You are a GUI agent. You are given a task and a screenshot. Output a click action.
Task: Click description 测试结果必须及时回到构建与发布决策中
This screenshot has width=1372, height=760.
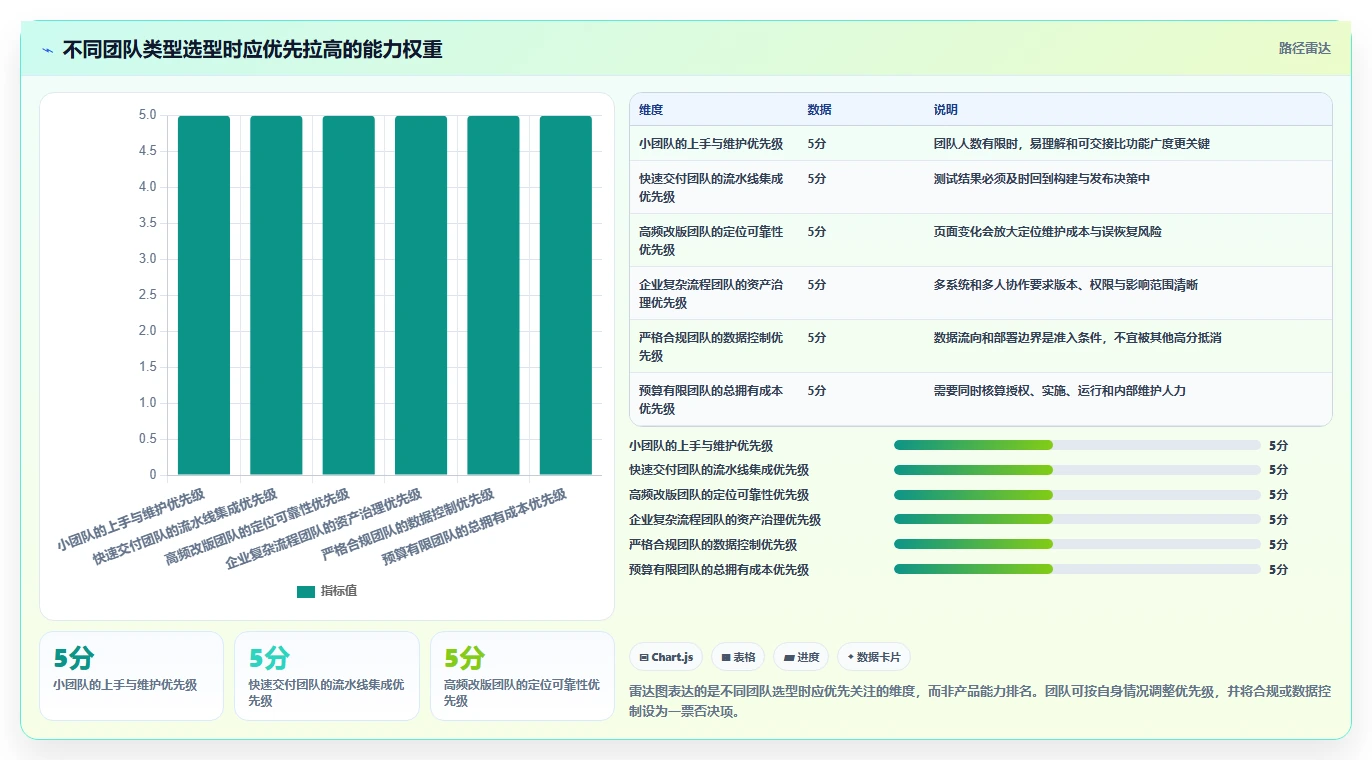[1042, 179]
